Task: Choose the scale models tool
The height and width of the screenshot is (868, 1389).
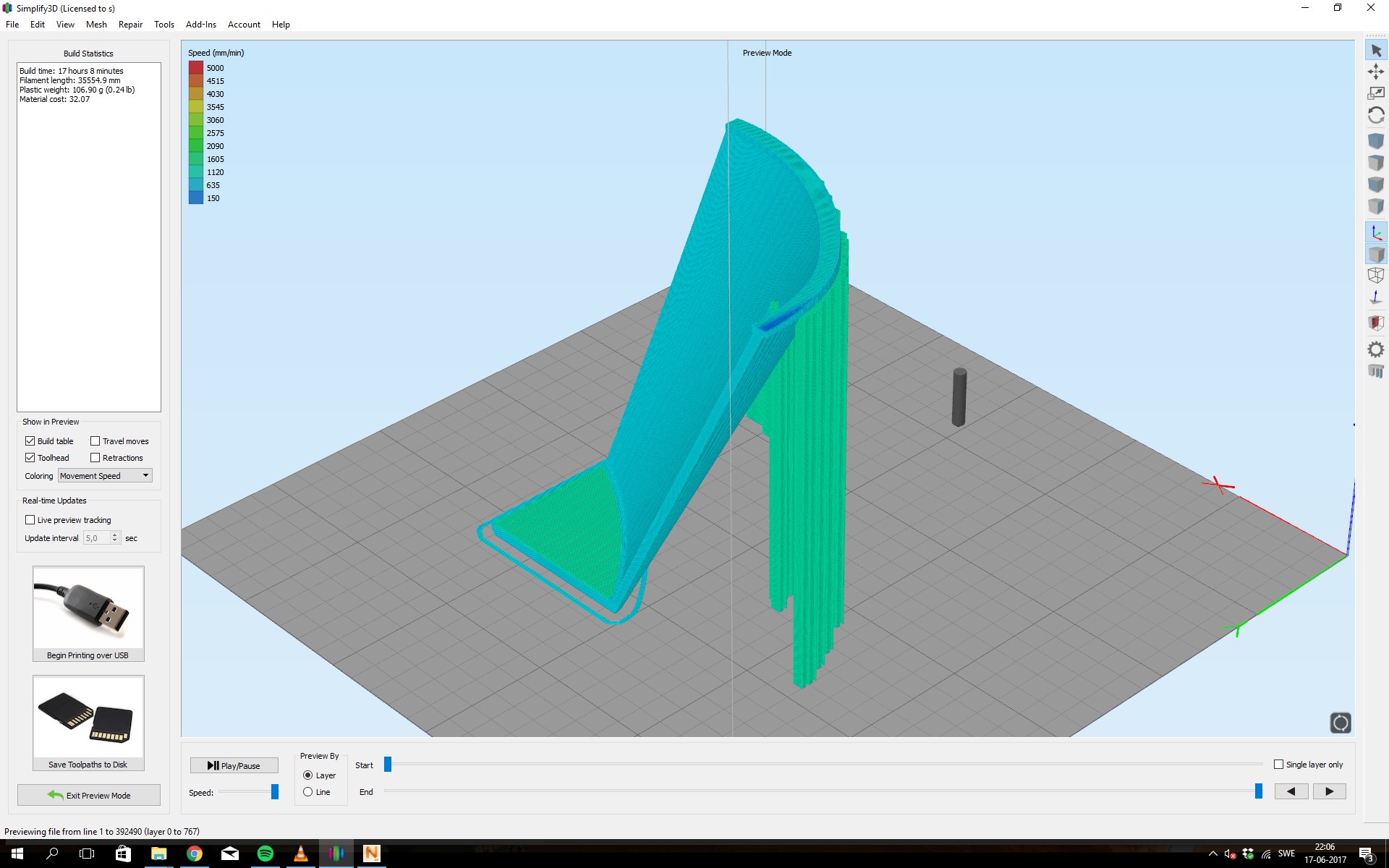Action: 1376,93
